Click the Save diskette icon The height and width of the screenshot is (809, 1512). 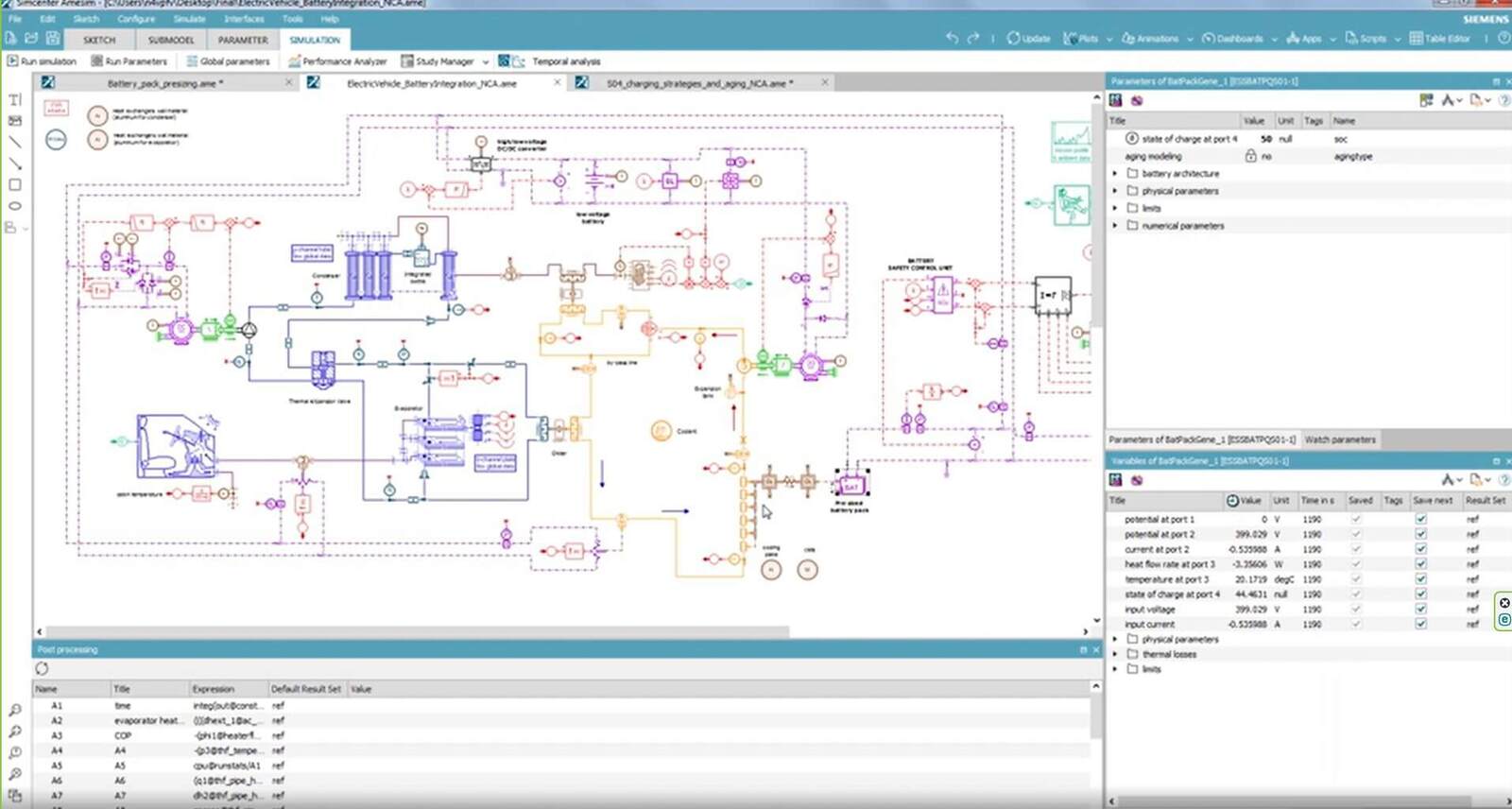53,39
